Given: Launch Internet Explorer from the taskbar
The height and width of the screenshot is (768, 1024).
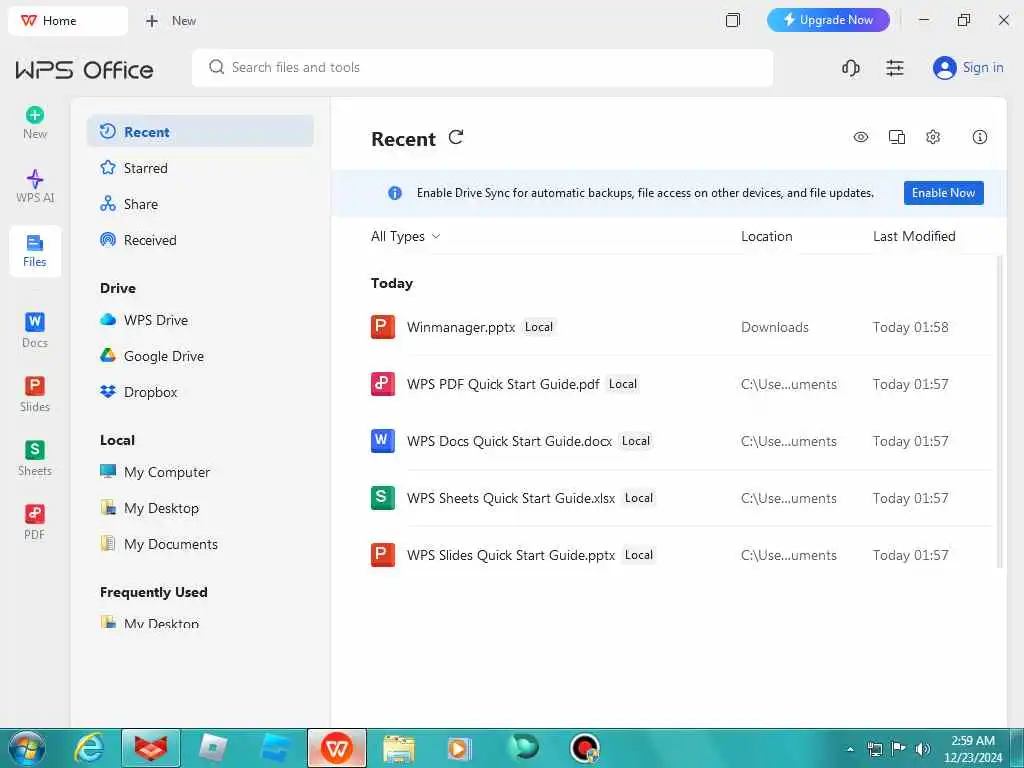Looking at the screenshot, I should pos(89,748).
